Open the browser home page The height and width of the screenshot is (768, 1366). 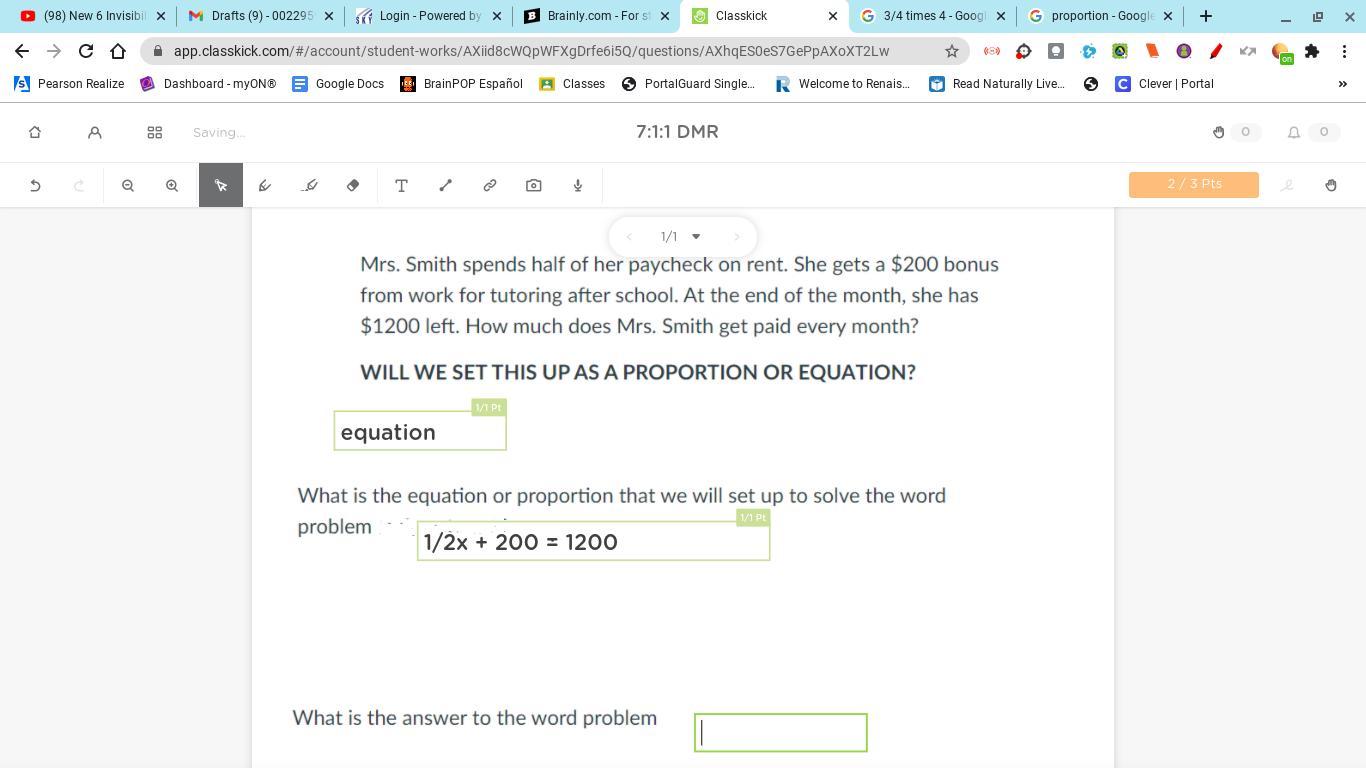pyautogui.click(x=118, y=51)
